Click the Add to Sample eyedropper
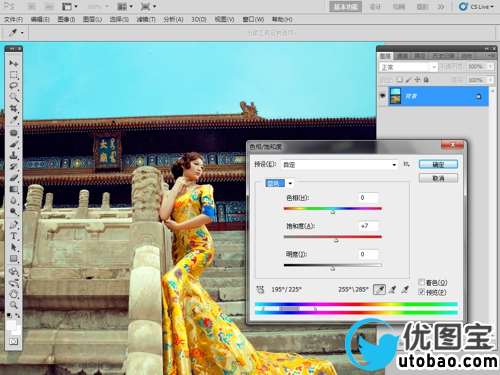The width and height of the screenshot is (500, 375). coord(392,289)
